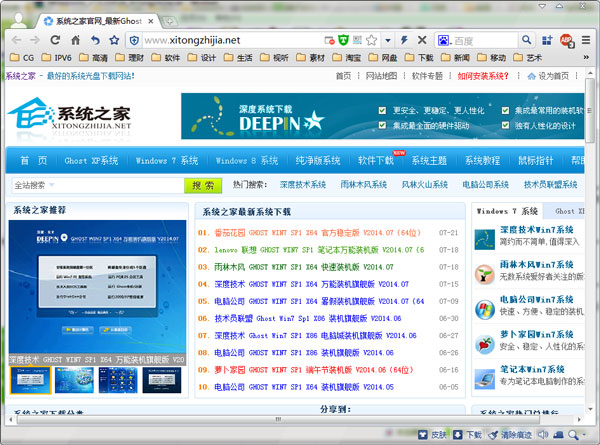Click the blue security shield in address bar
The width and height of the screenshot is (600, 445).
(134, 40)
